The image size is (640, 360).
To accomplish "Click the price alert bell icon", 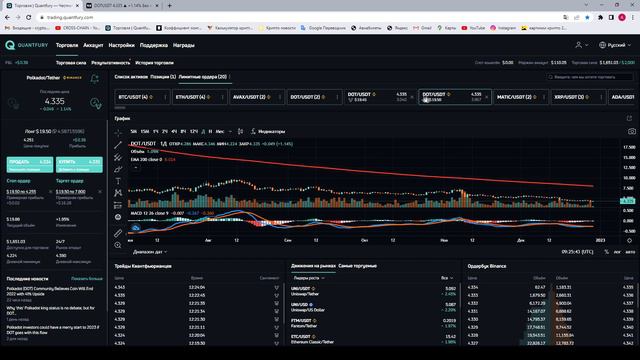I will [x=95, y=79].
